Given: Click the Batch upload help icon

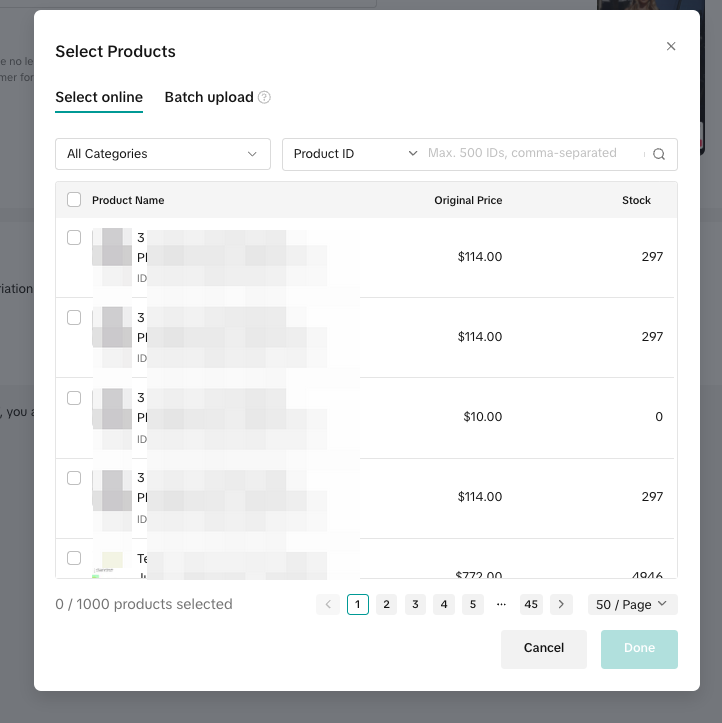Looking at the screenshot, I should (x=264, y=97).
